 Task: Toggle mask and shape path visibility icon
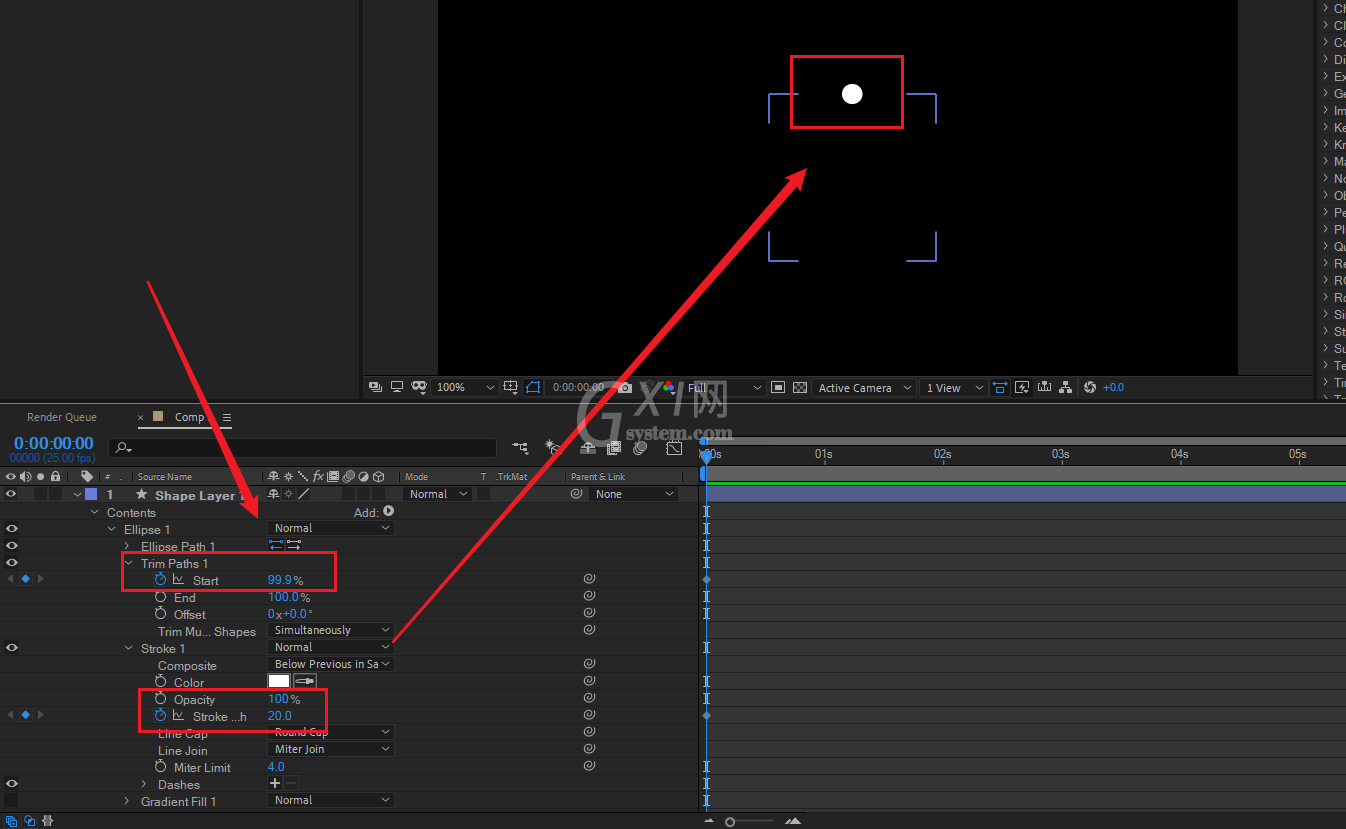[533, 387]
